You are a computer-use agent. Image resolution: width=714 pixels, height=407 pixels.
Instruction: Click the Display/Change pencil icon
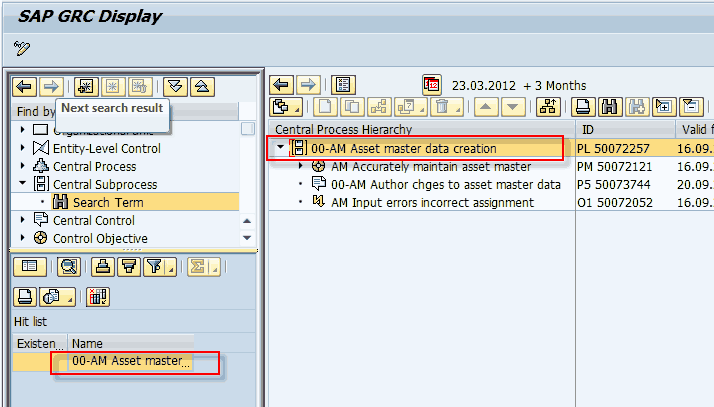[23, 48]
